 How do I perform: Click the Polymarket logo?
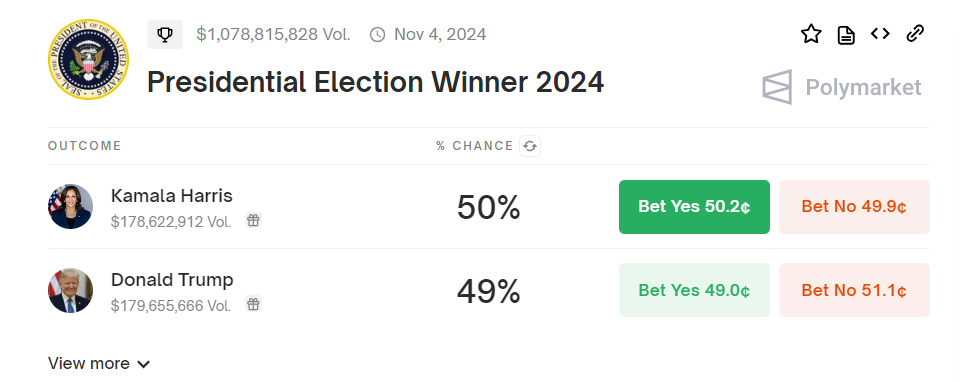842,87
